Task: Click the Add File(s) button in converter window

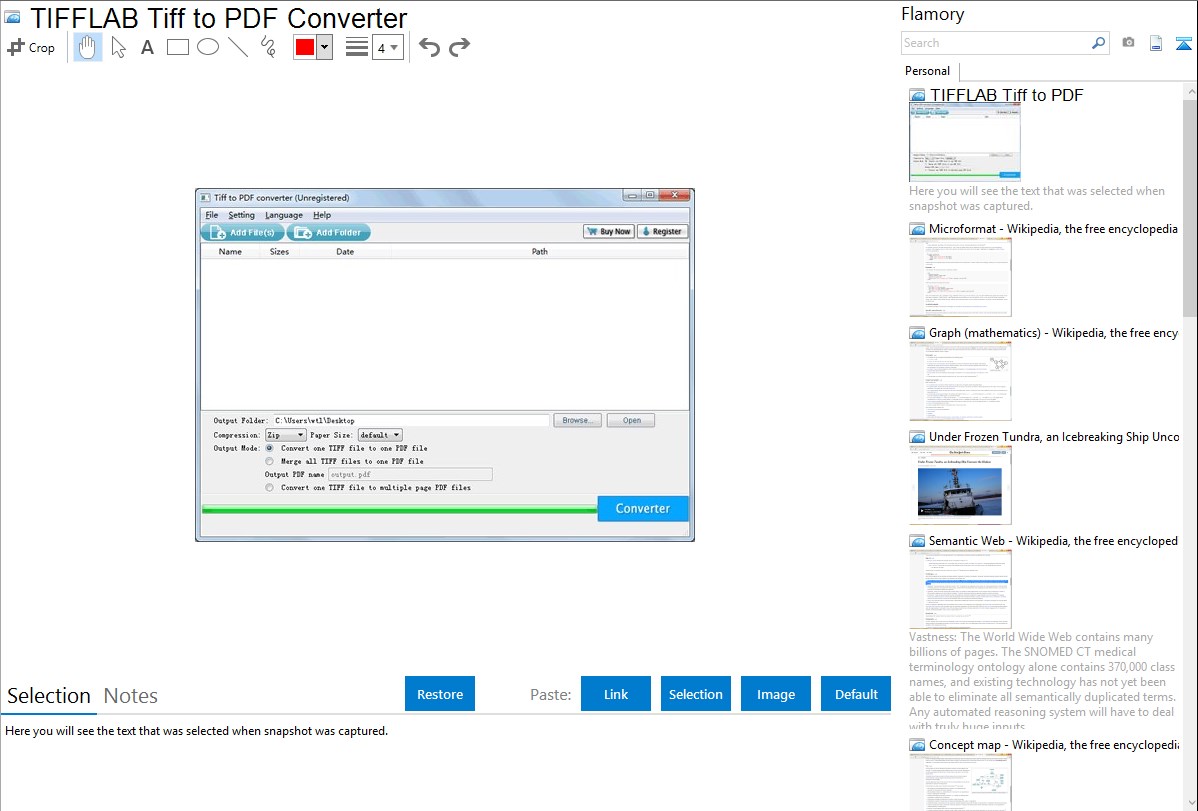Action: tap(242, 232)
